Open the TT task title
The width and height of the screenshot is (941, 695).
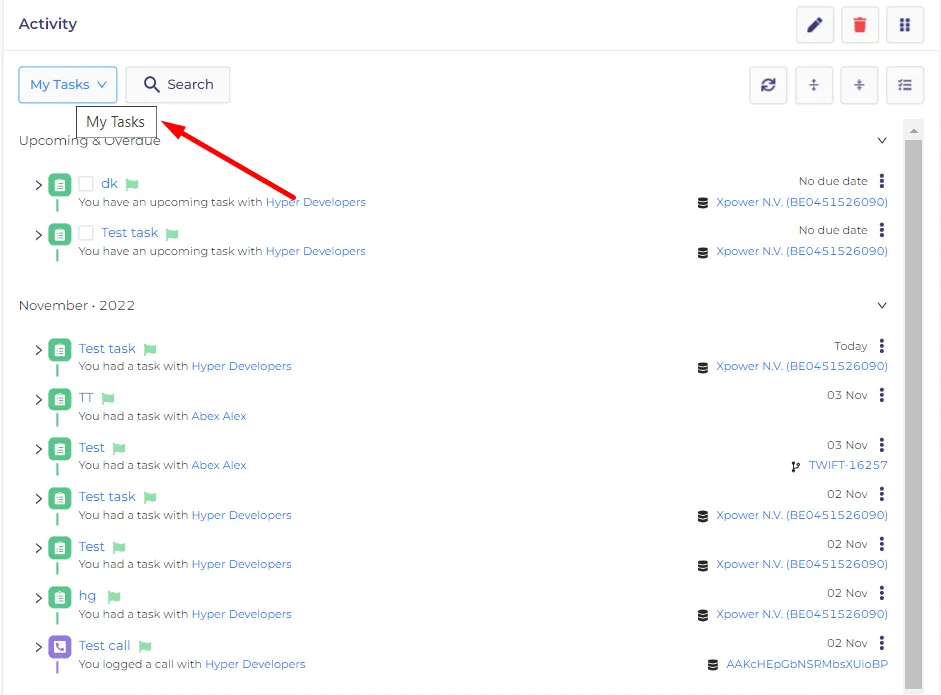(x=86, y=397)
